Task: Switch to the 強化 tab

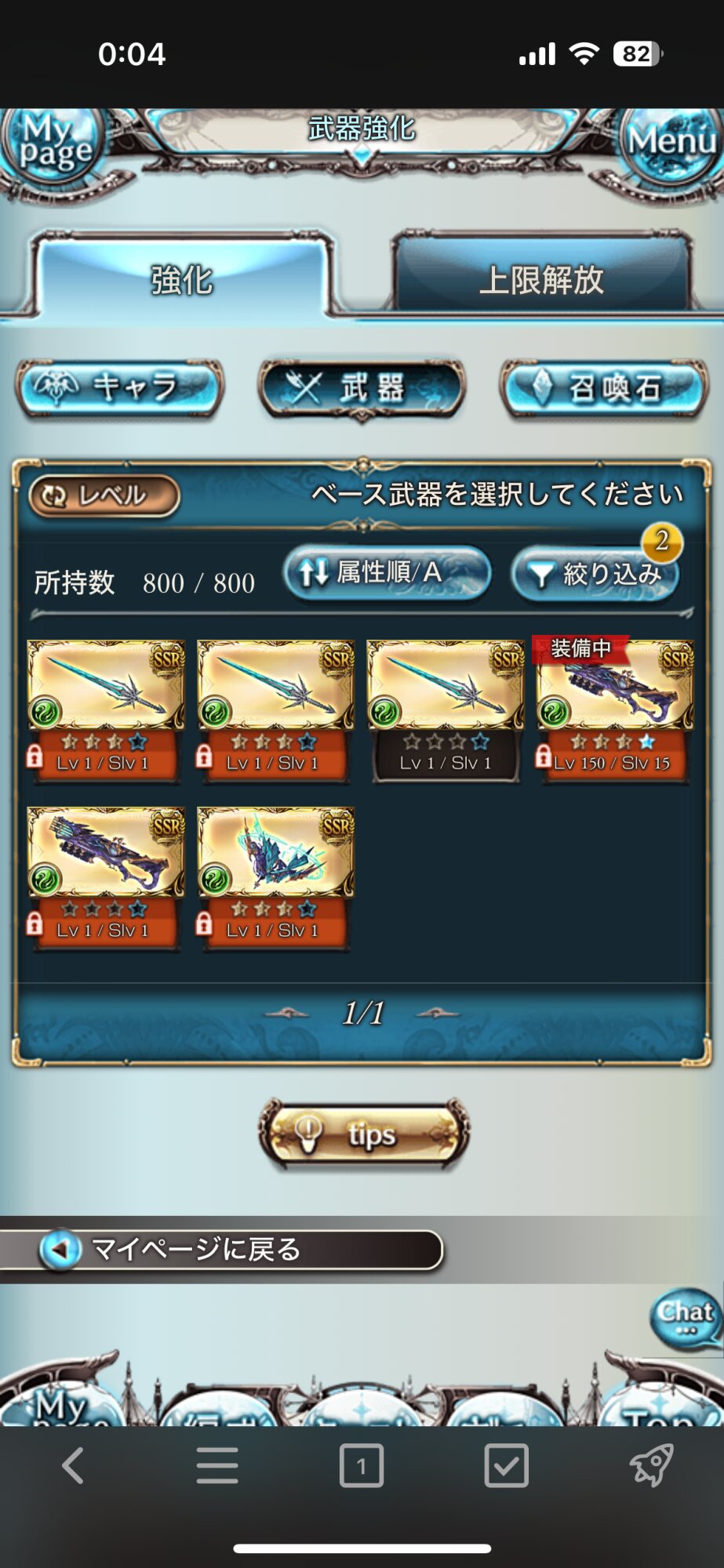Action: pyautogui.click(x=182, y=278)
